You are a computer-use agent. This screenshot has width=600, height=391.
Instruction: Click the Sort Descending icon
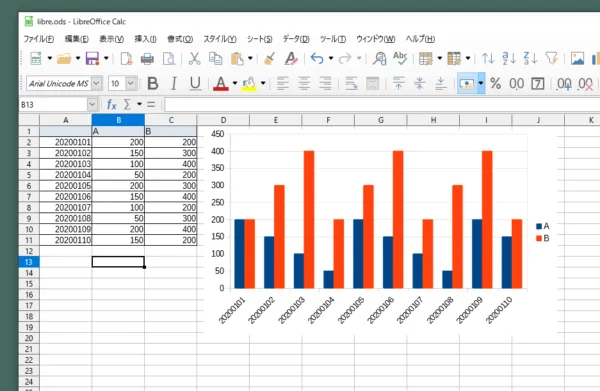pyautogui.click(x=530, y=59)
